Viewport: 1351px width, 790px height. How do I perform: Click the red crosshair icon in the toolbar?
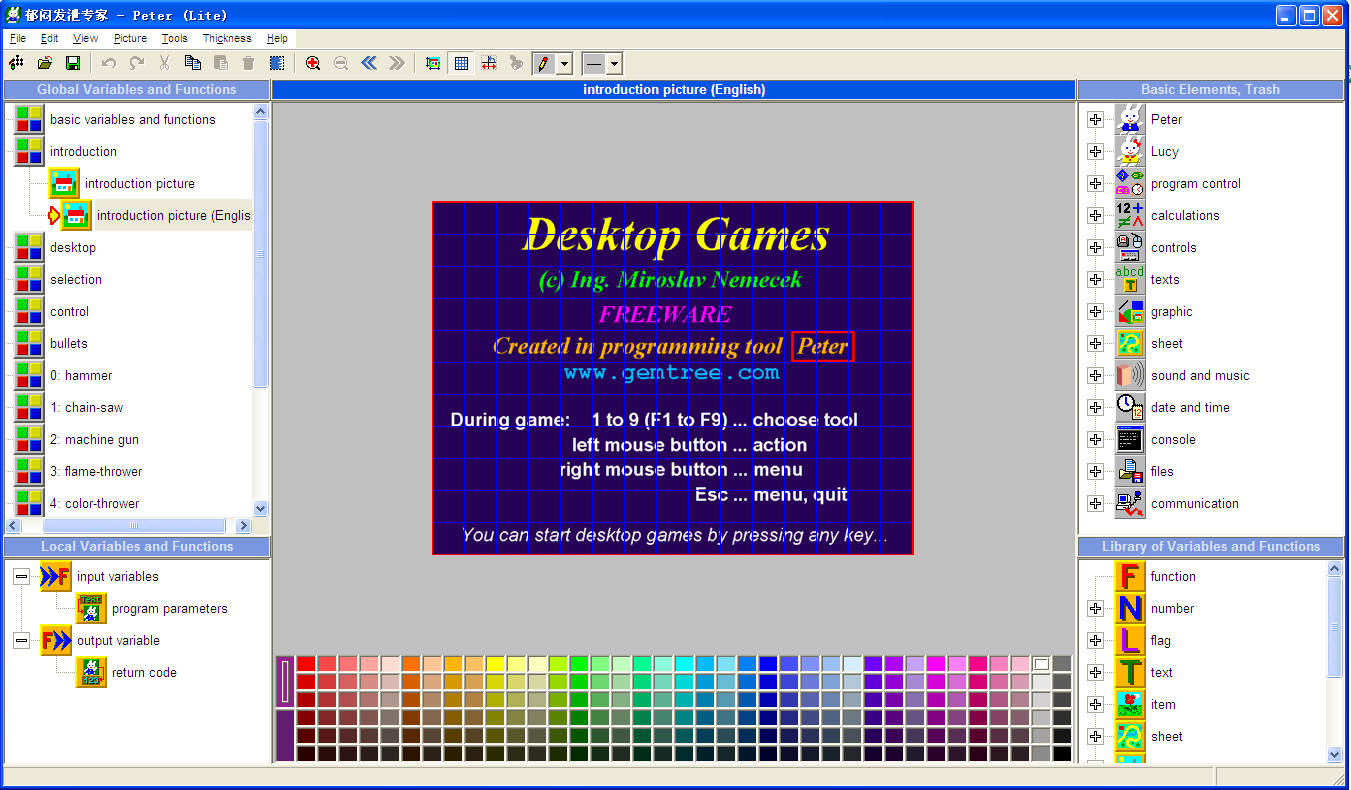489,63
